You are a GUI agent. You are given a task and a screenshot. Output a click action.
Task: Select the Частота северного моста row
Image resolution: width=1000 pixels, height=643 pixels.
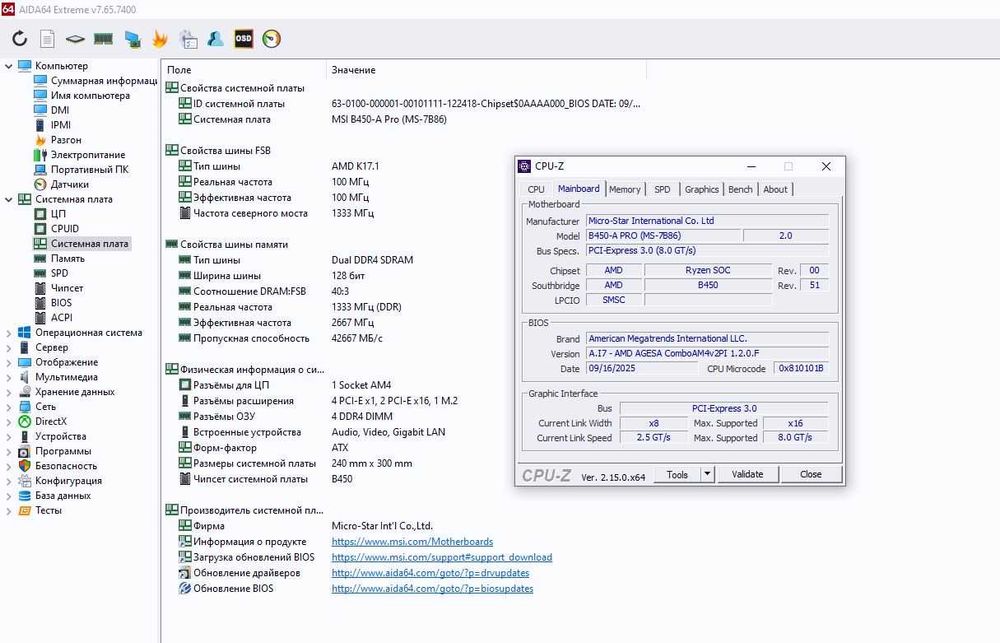click(x=405, y=213)
